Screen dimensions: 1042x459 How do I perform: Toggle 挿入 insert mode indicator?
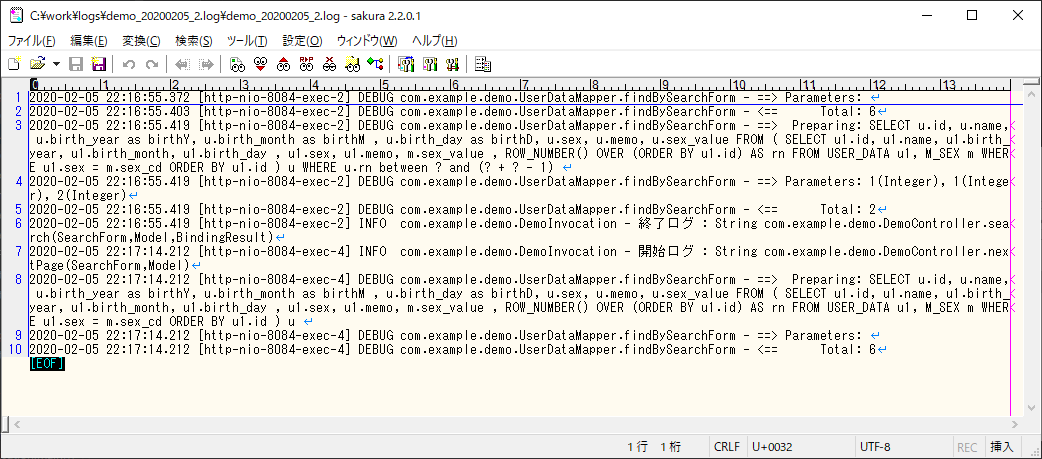[x=1001, y=447]
